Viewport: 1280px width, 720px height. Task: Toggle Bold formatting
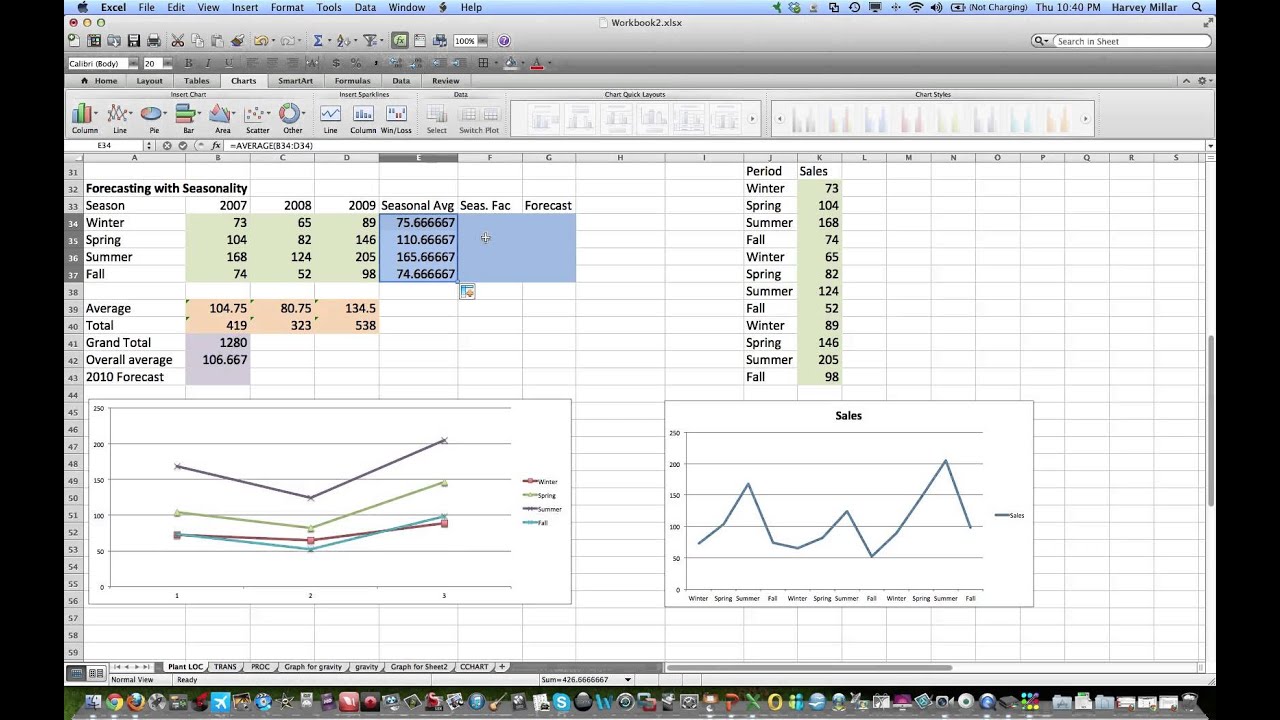coord(188,63)
